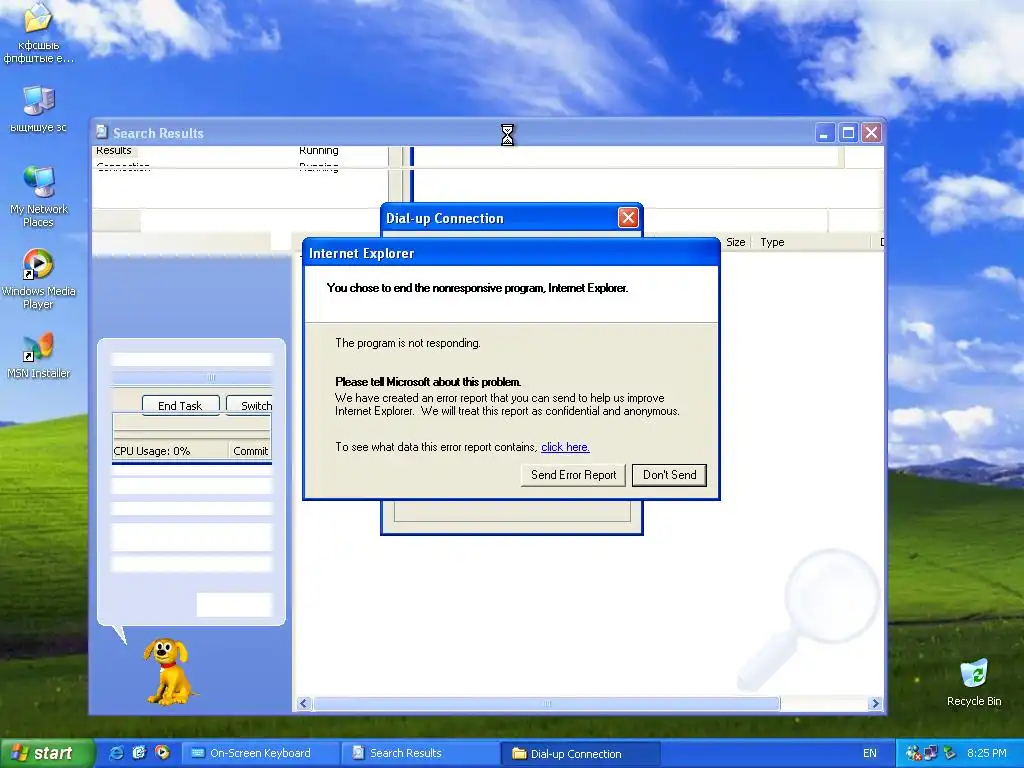
Task: Select My Network Places desktop icon
Action: pyautogui.click(x=39, y=197)
